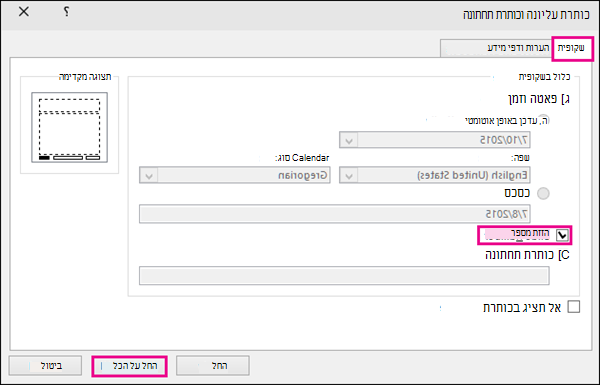Open the 7/10/2015 date format dropdown
The height and width of the screenshot is (385, 600).
tap(434, 140)
